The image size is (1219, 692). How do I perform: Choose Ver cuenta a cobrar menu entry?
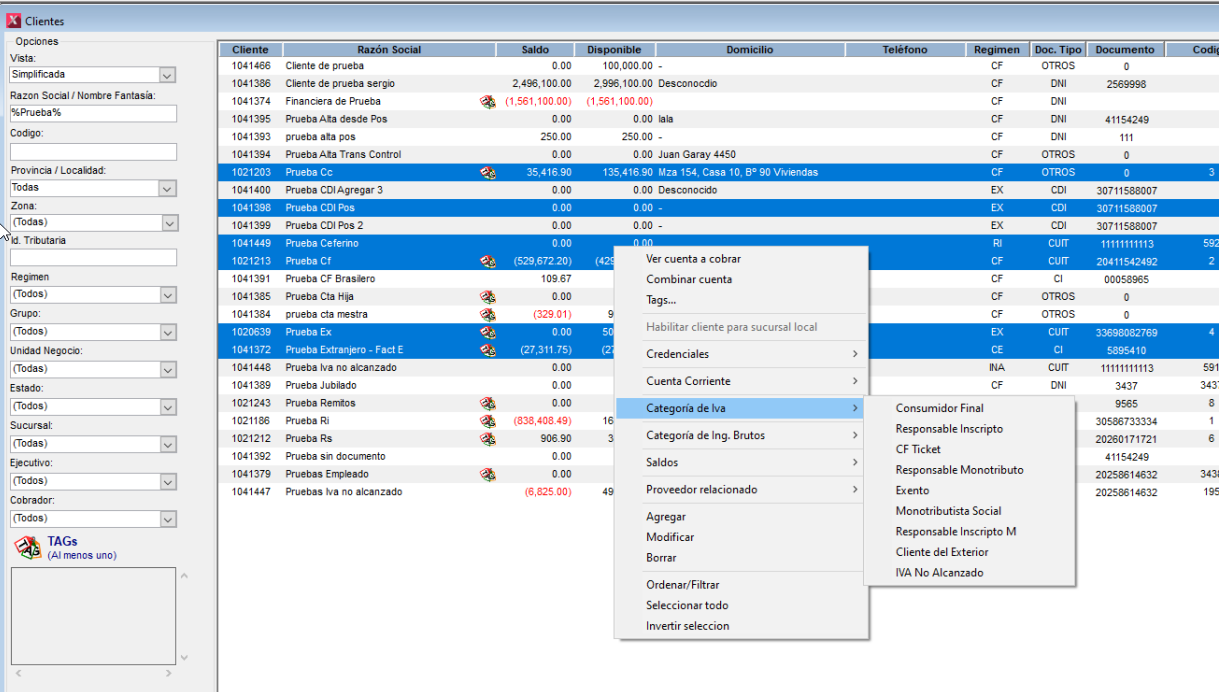click(x=693, y=259)
